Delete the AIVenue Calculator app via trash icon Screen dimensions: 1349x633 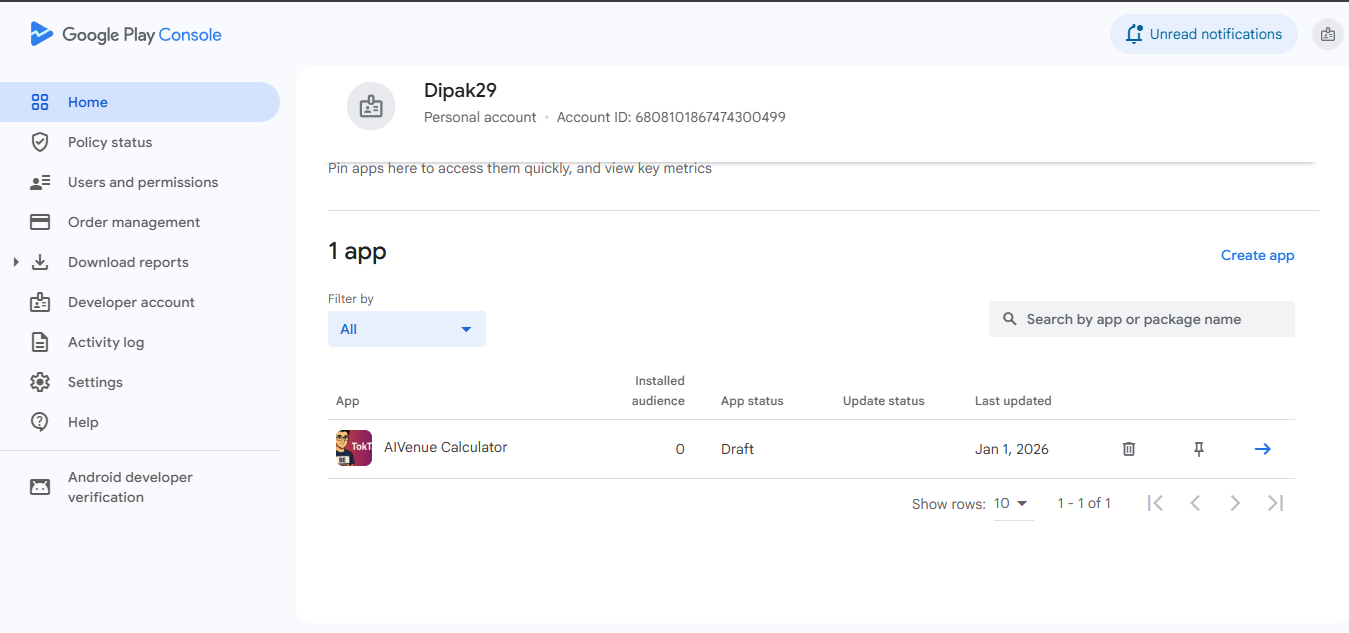[x=1129, y=449]
